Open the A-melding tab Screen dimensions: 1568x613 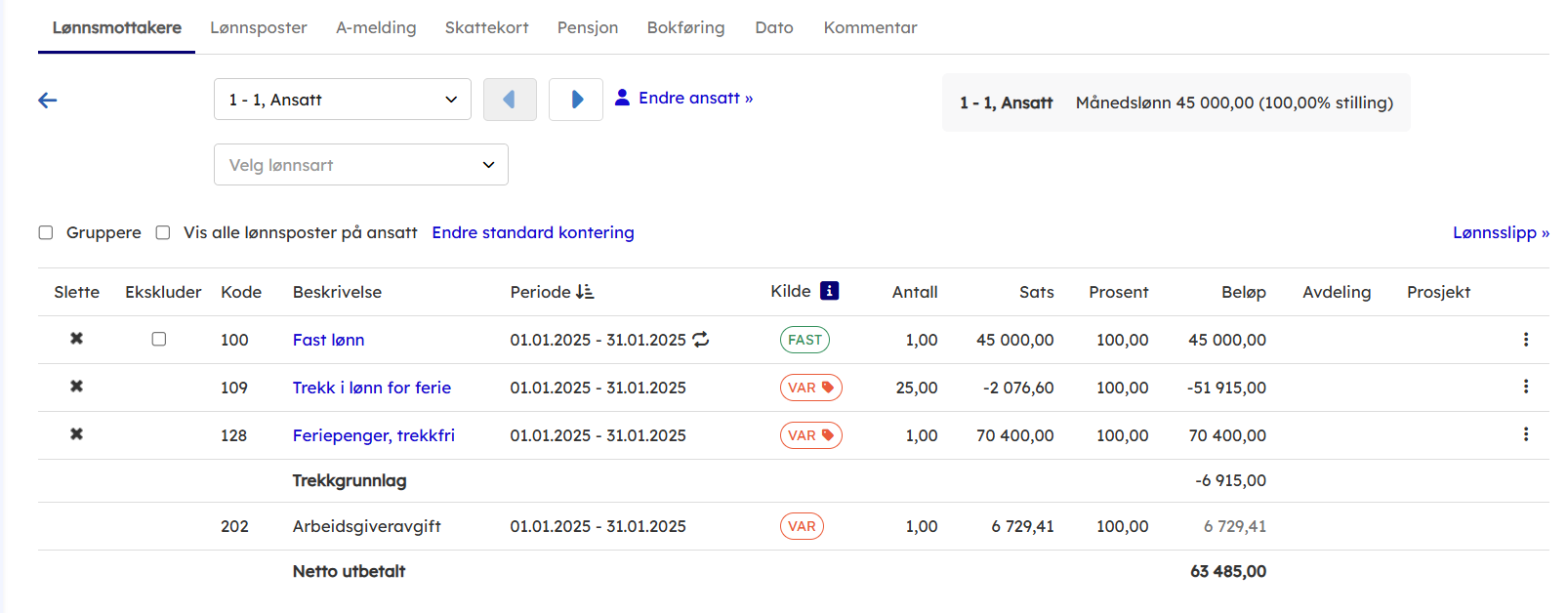pyautogui.click(x=376, y=27)
